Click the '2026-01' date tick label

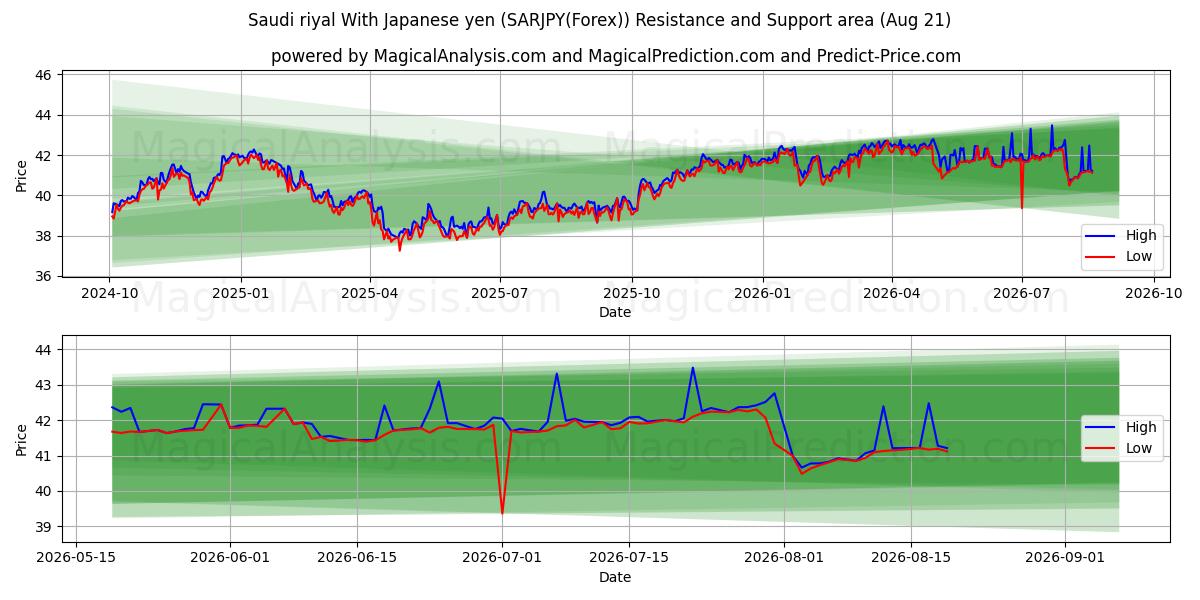click(x=762, y=294)
